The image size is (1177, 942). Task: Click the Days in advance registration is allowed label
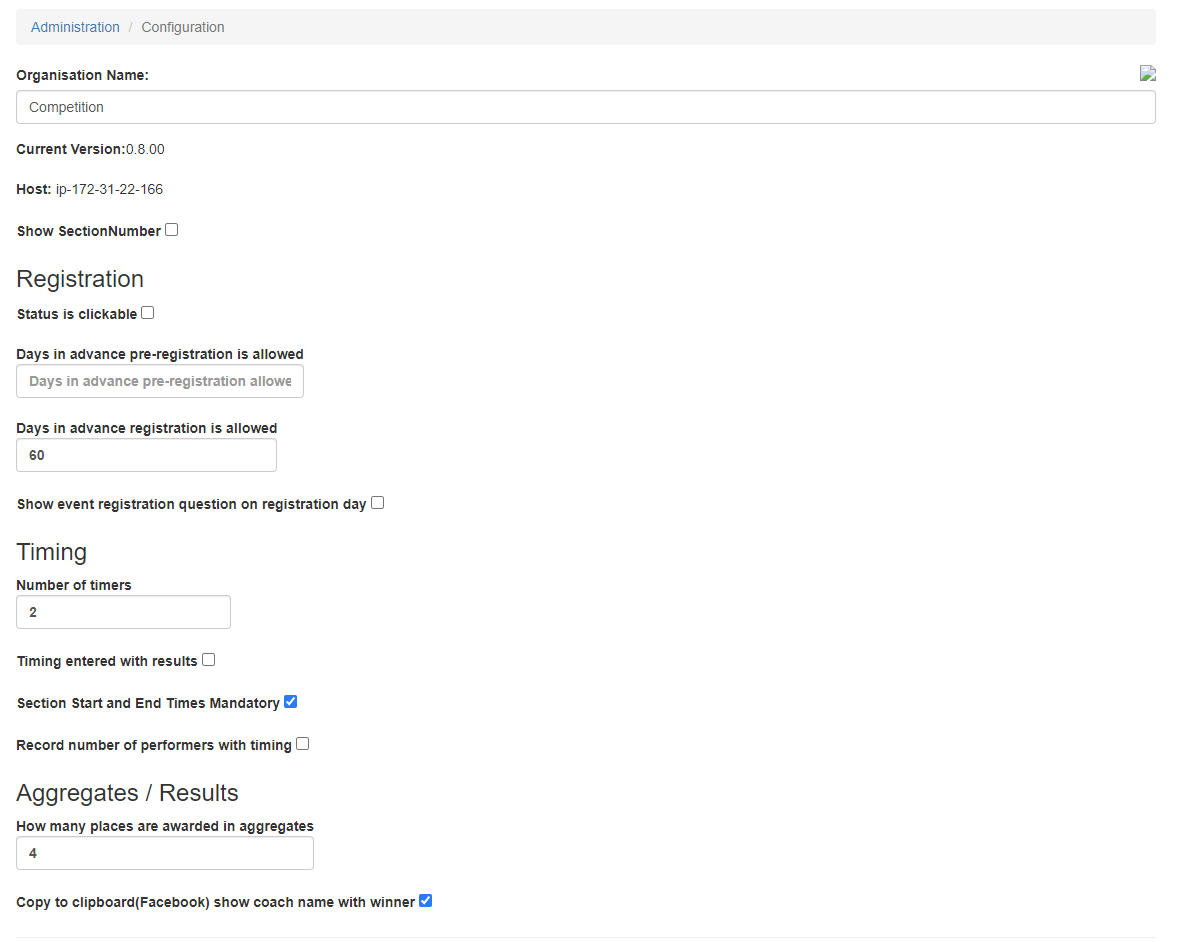click(147, 429)
